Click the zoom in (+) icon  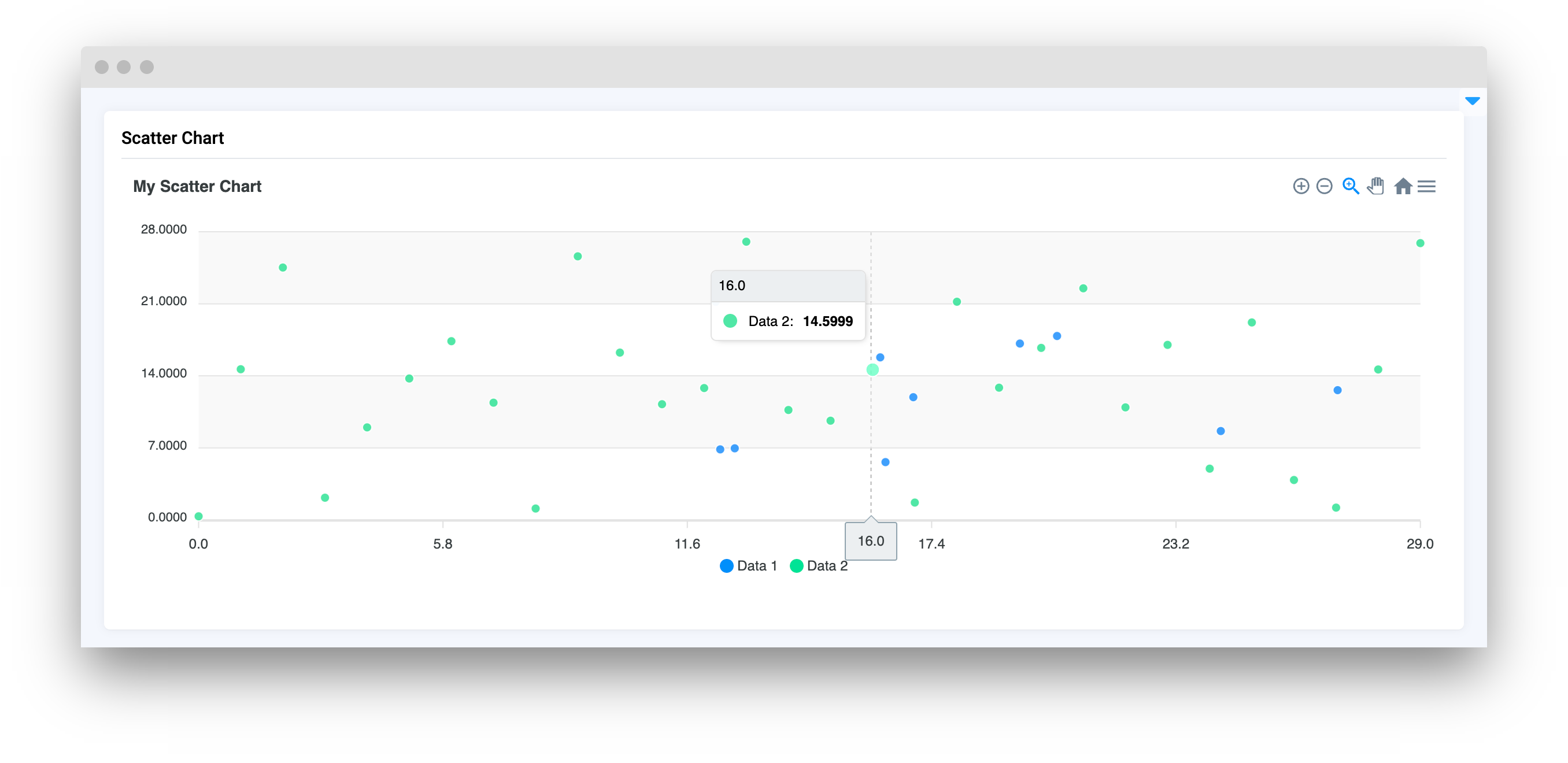(x=1301, y=186)
